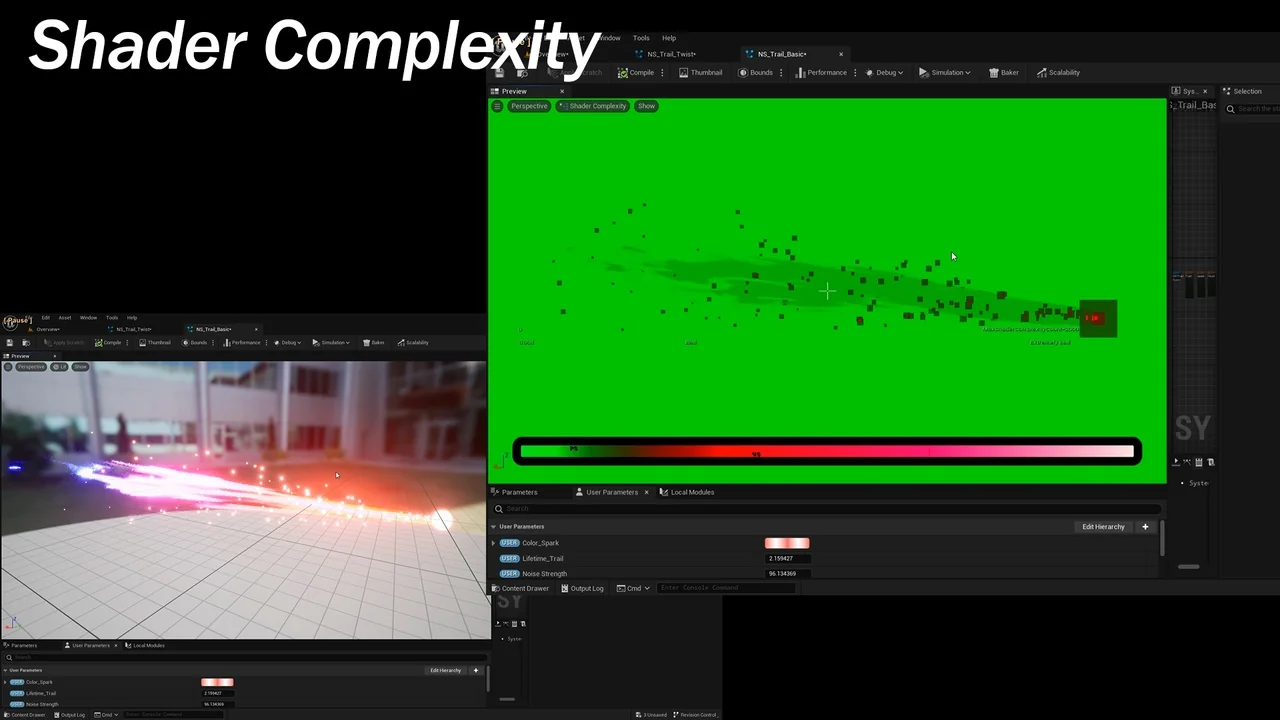Open the Edit menu
This screenshot has width=1280, height=720.
[45, 318]
